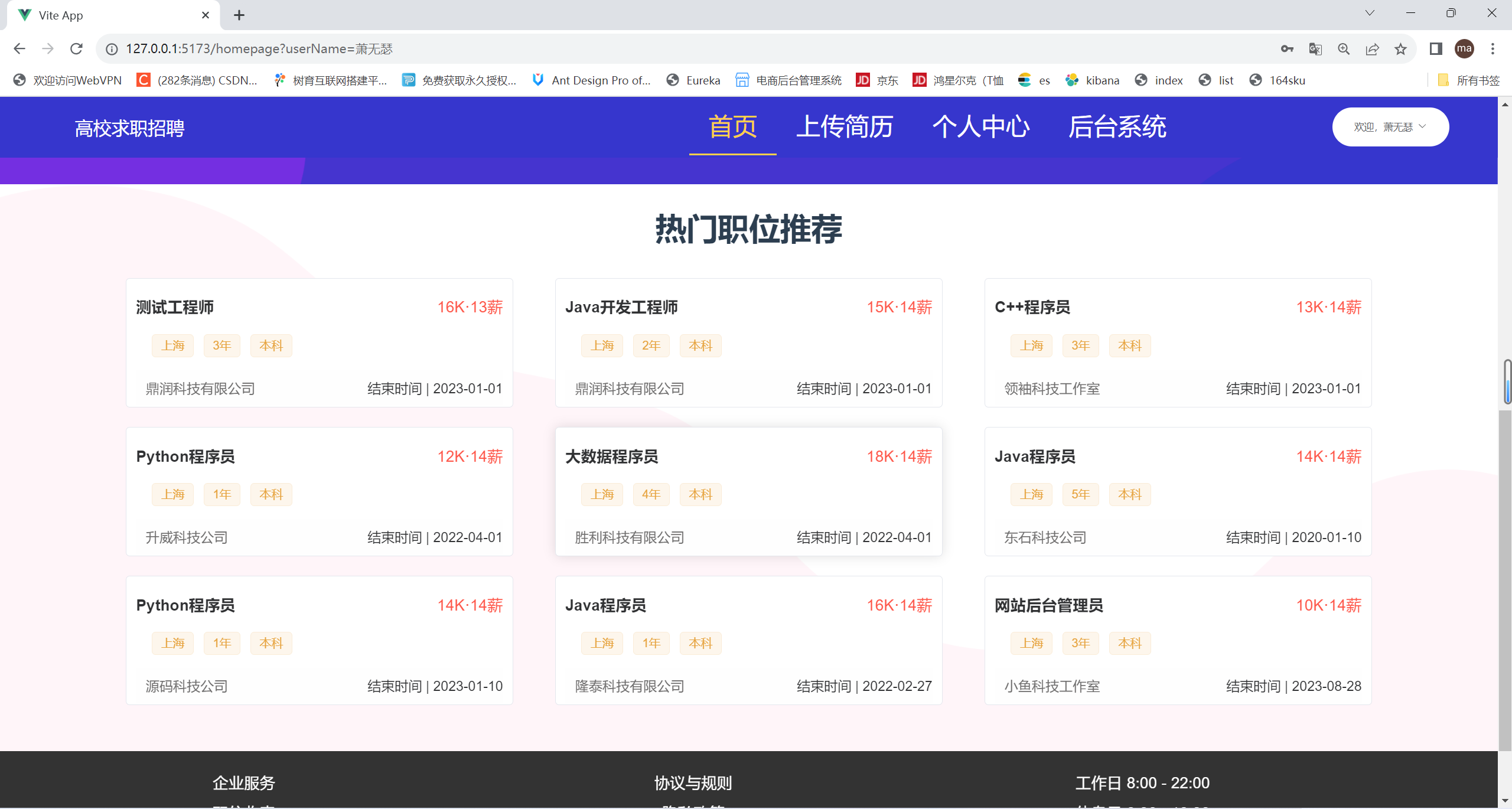Click the 企业服务 footer heading
This screenshot has width=1512, height=809.
coord(244,783)
